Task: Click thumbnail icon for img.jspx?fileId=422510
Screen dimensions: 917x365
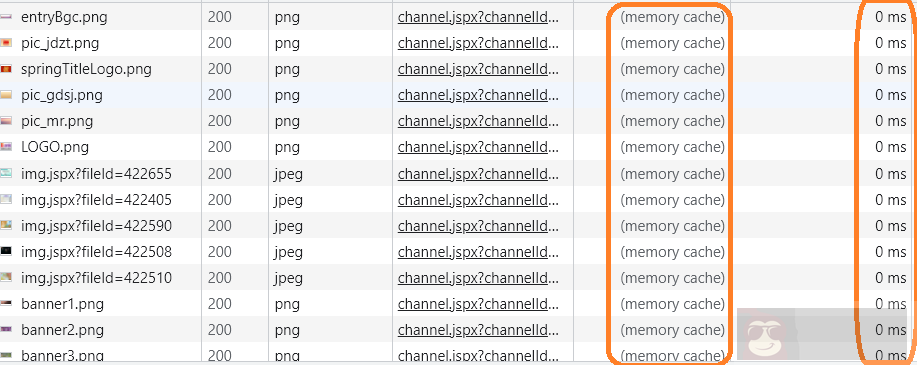Action: 6,278
